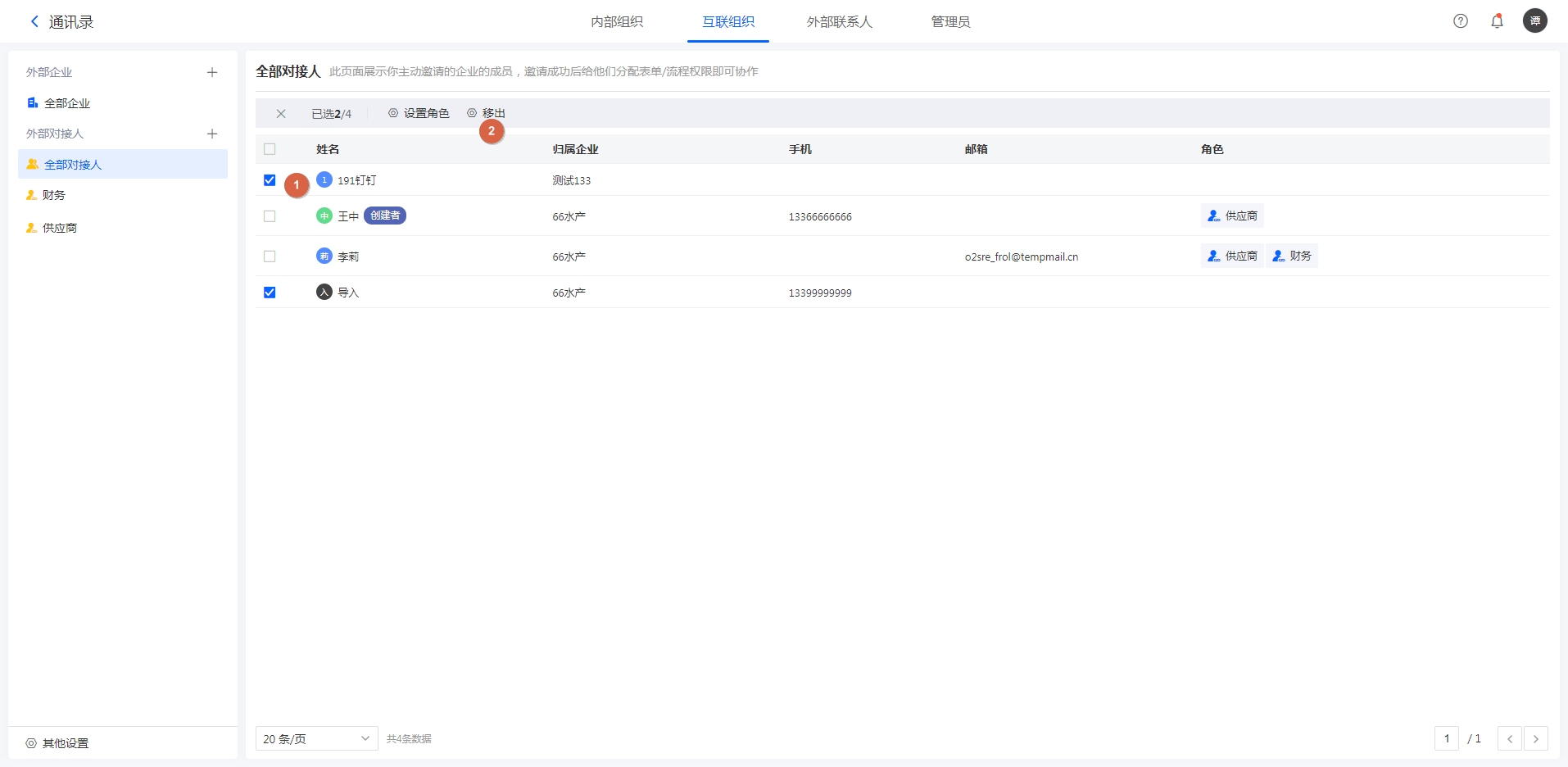The width and height of the screenshot is (1568, 767).
Task: Click the 移出 button
Action: point(487,113)
